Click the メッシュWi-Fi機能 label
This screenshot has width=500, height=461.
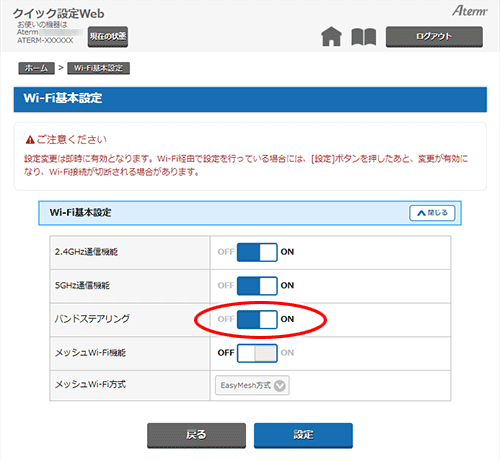[x=90, y=352]
